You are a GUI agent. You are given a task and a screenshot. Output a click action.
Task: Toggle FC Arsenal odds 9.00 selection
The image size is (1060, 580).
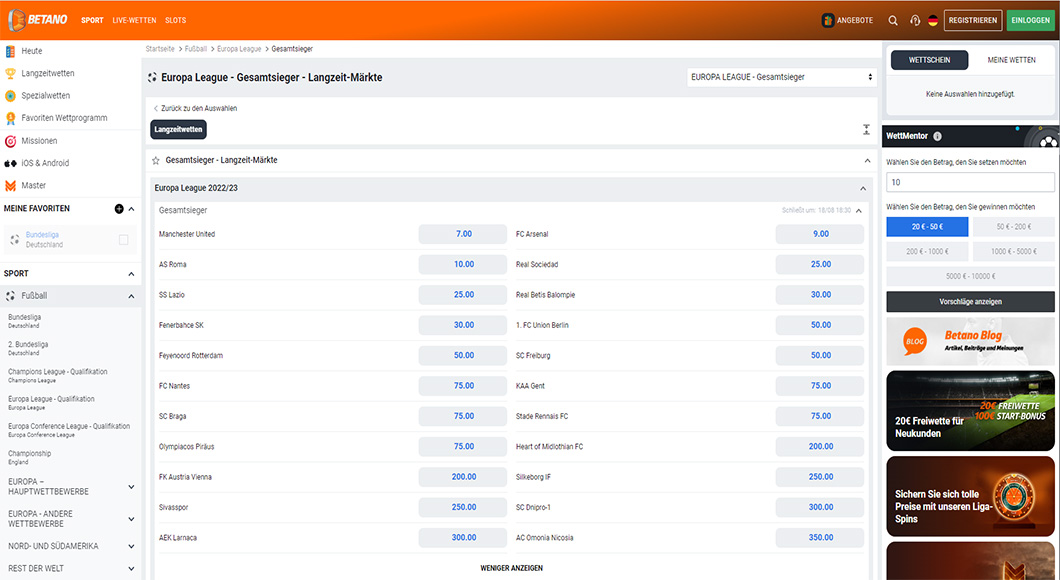point(820,234)
